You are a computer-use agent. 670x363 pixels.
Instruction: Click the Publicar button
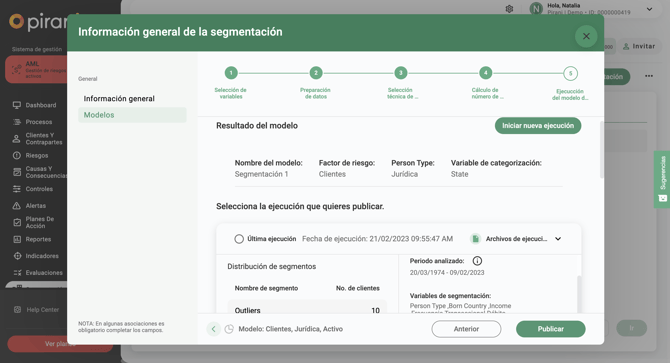pos(550,329)
